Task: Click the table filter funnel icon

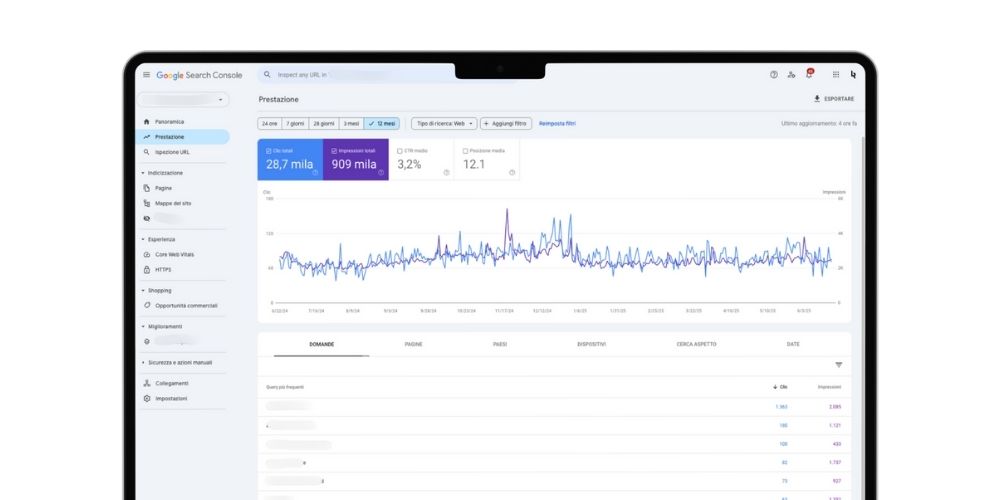Action: coord(839,365)
